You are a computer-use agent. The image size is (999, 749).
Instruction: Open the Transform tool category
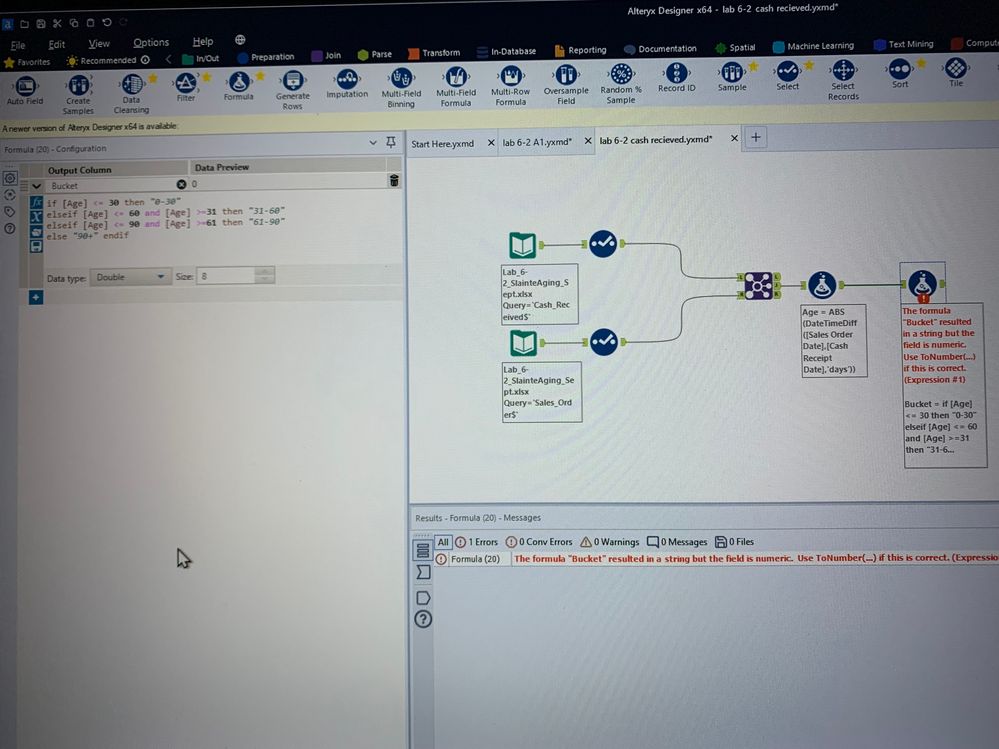[x=434, y=53]
